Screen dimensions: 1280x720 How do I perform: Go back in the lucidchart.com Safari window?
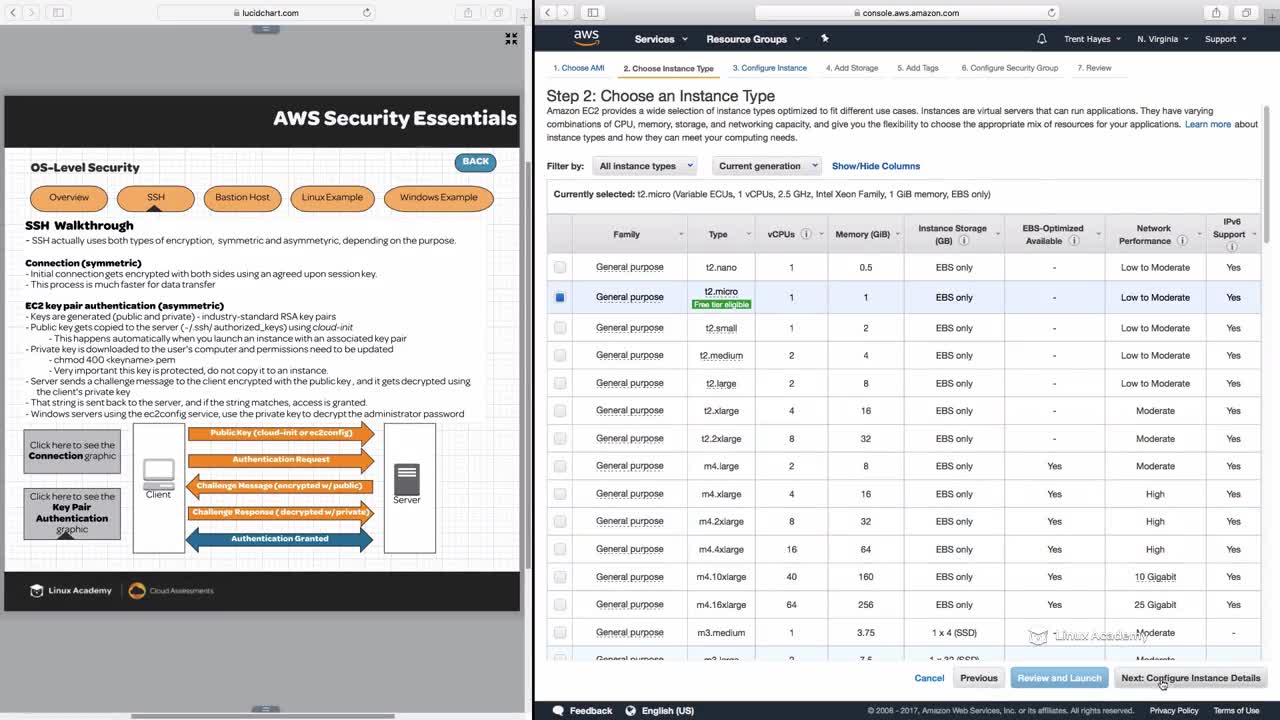(11, 13)
